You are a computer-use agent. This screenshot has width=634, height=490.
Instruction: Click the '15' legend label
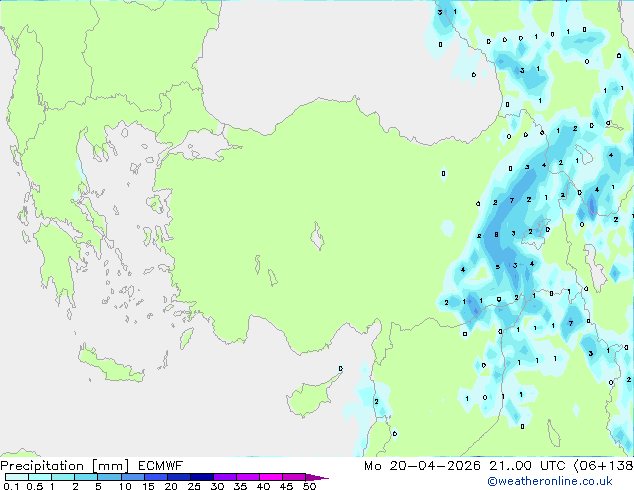point(148,486)
